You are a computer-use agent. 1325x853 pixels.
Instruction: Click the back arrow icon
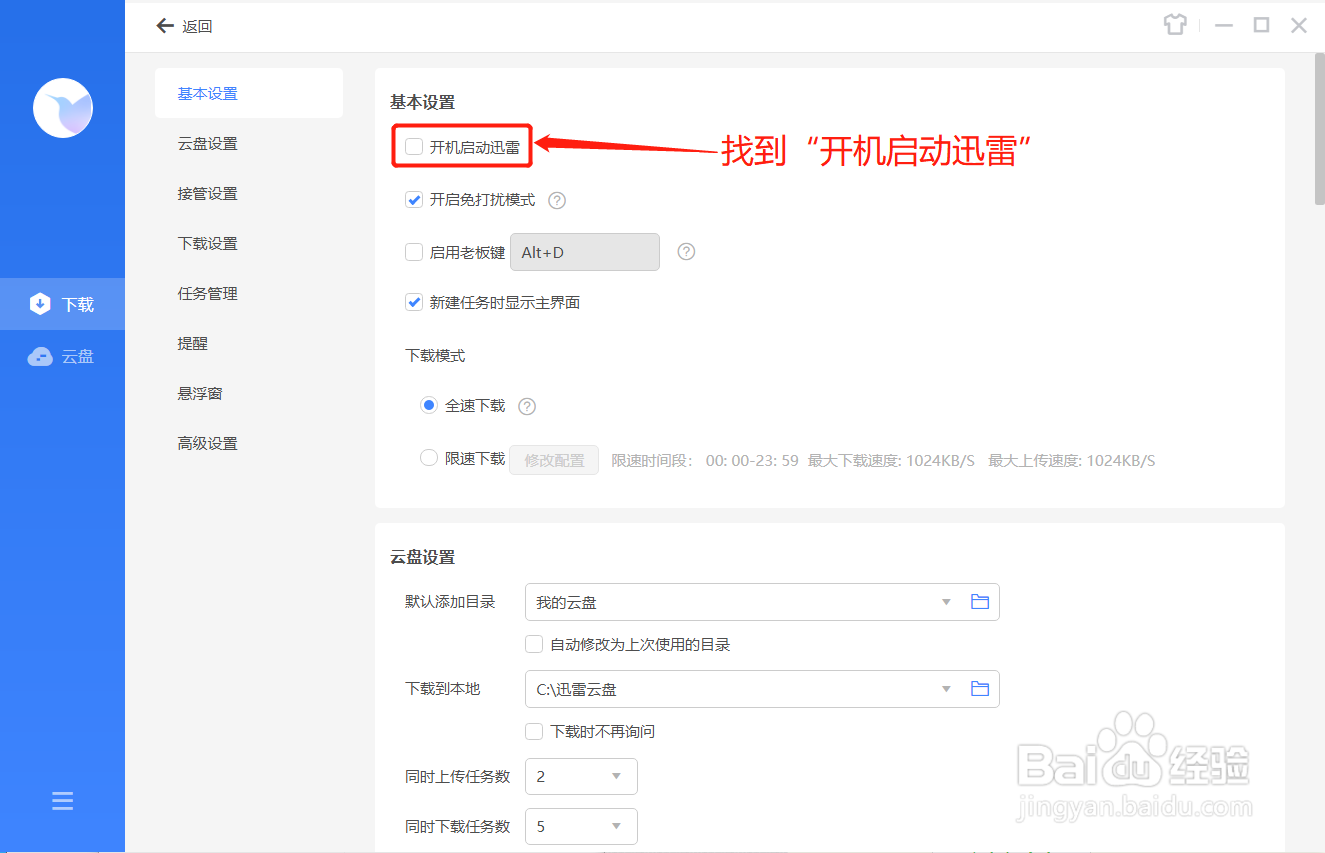(166, 26)
